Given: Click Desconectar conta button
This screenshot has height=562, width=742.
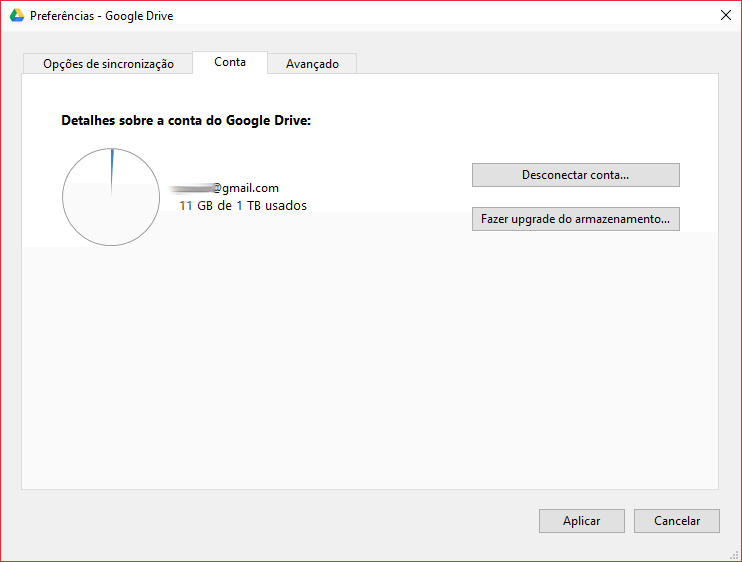Looking at the screenshot, I should [575, 175].
